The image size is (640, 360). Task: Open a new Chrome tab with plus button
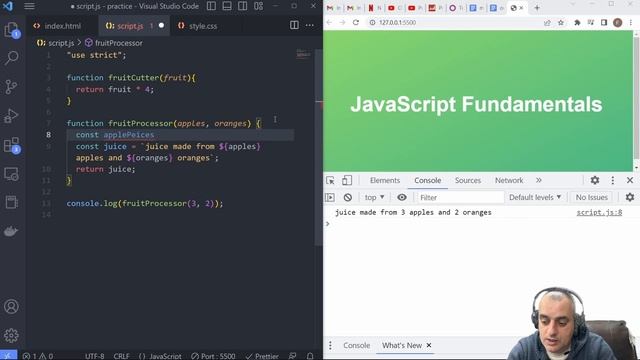click(537, 8)
